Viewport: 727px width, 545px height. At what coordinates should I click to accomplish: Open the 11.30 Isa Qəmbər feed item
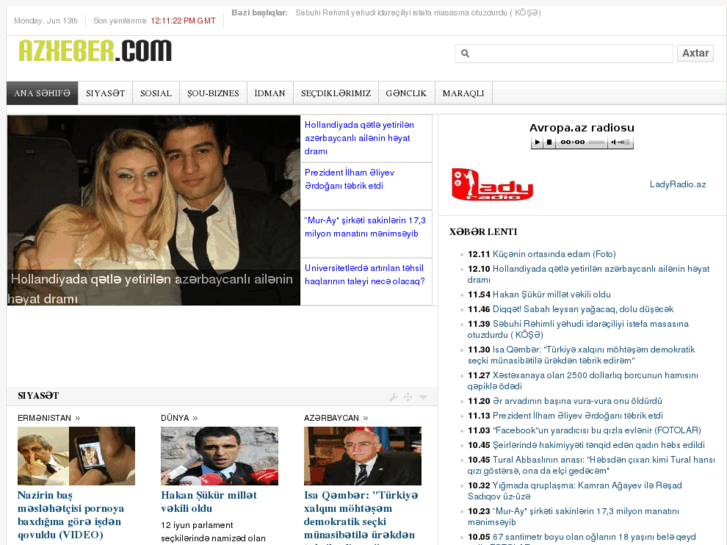(x=581, y=355)
